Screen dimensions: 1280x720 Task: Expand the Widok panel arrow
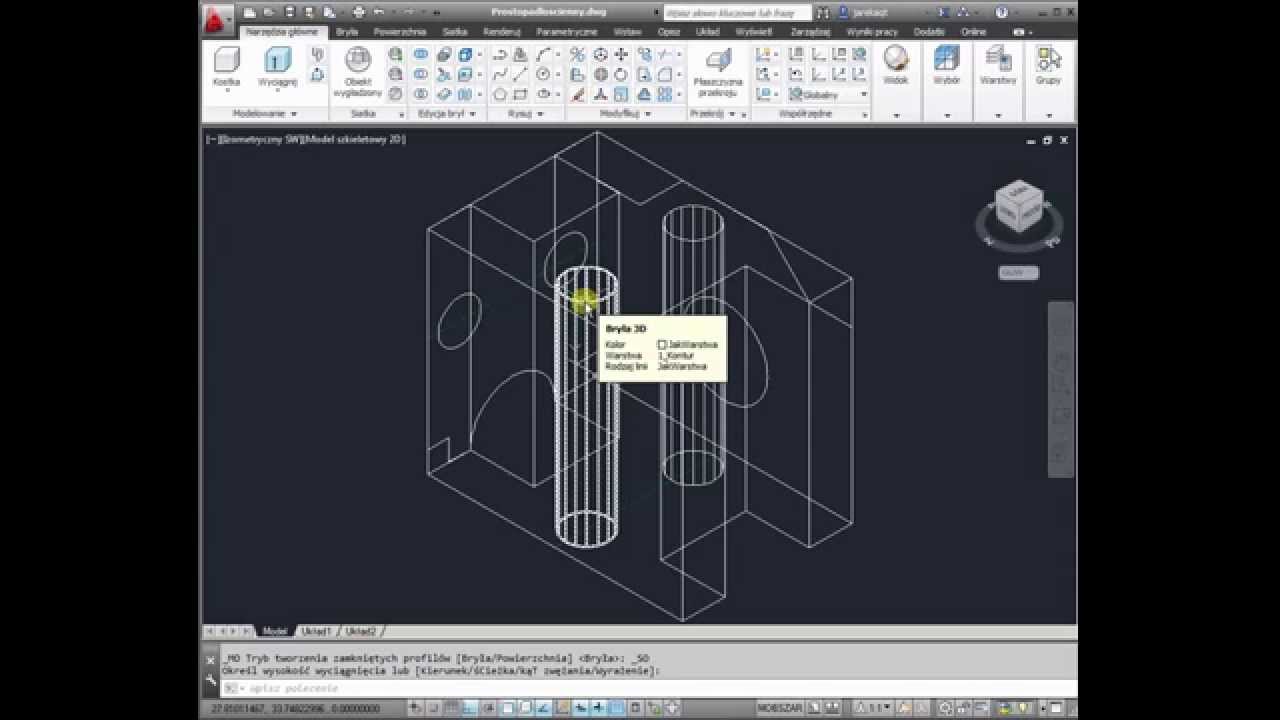point(896,115)
